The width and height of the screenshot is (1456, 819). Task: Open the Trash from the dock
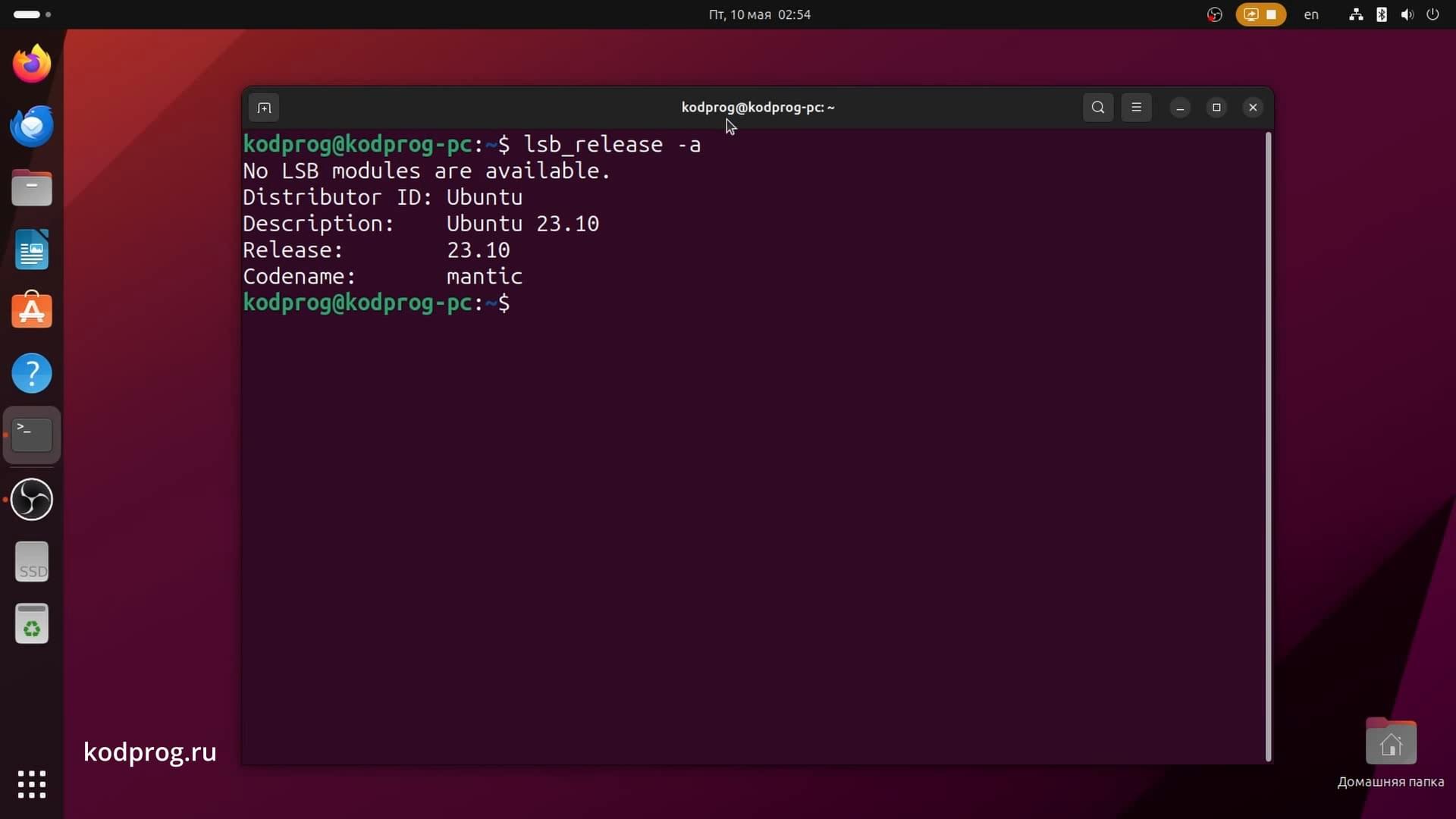32,624
